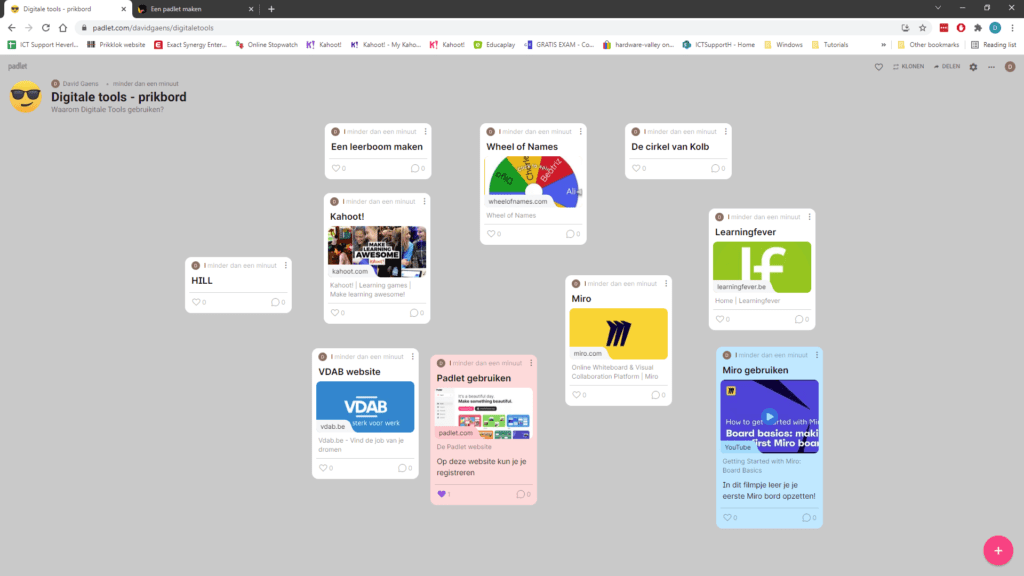Like the HILL post
The width and height of the screenshot is (1024, 576).
tap(196, 302)
